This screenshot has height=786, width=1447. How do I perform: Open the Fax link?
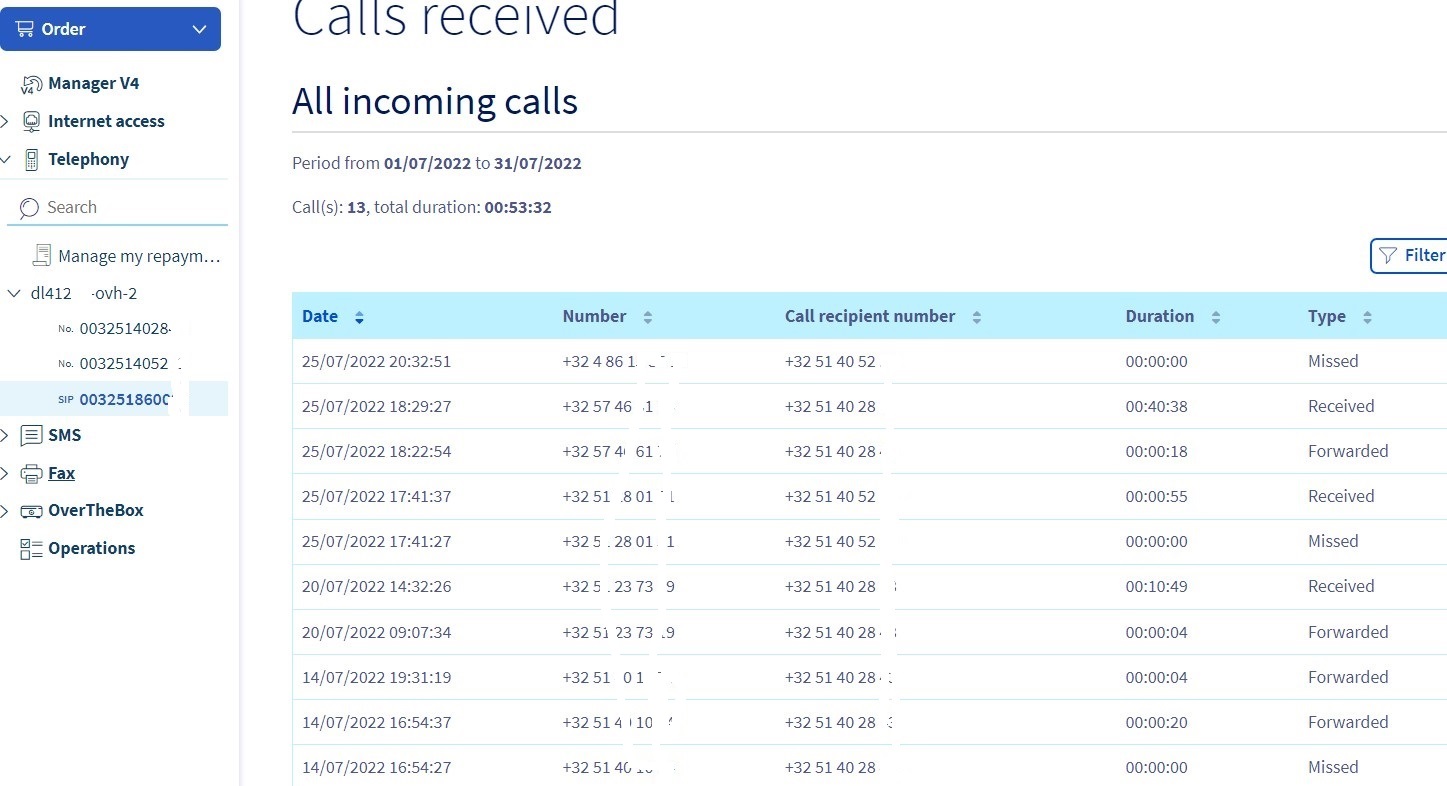pos(62,473)
